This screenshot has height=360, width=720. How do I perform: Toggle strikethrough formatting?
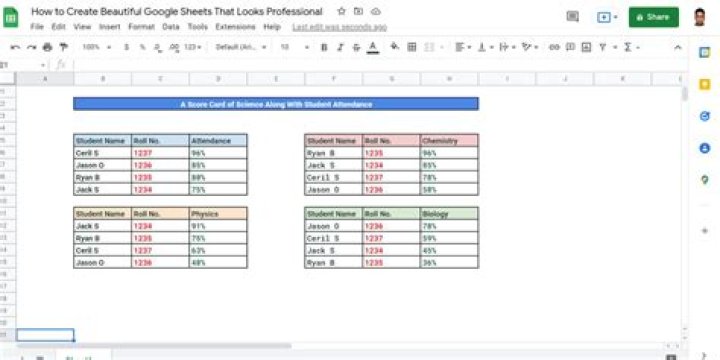pos(356,47)
